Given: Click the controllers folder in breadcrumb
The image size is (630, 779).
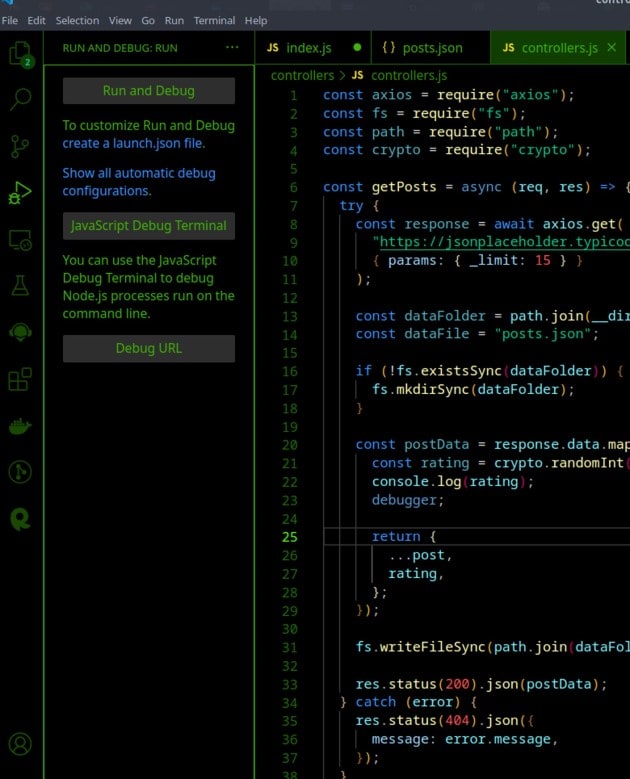Looking at the screenshot, I should [301, 75].
